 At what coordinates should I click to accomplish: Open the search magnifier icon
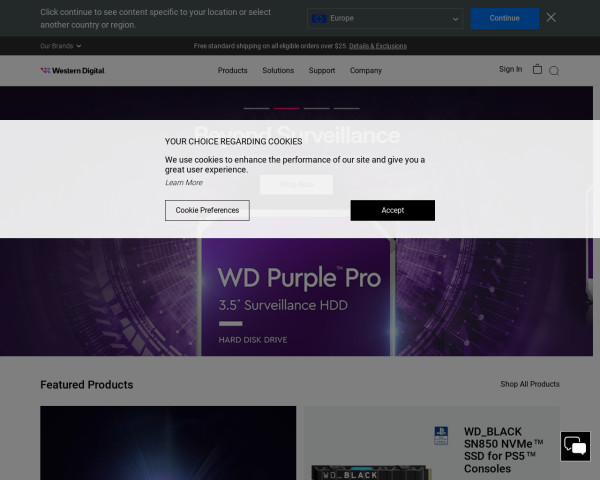pos(554,71)
